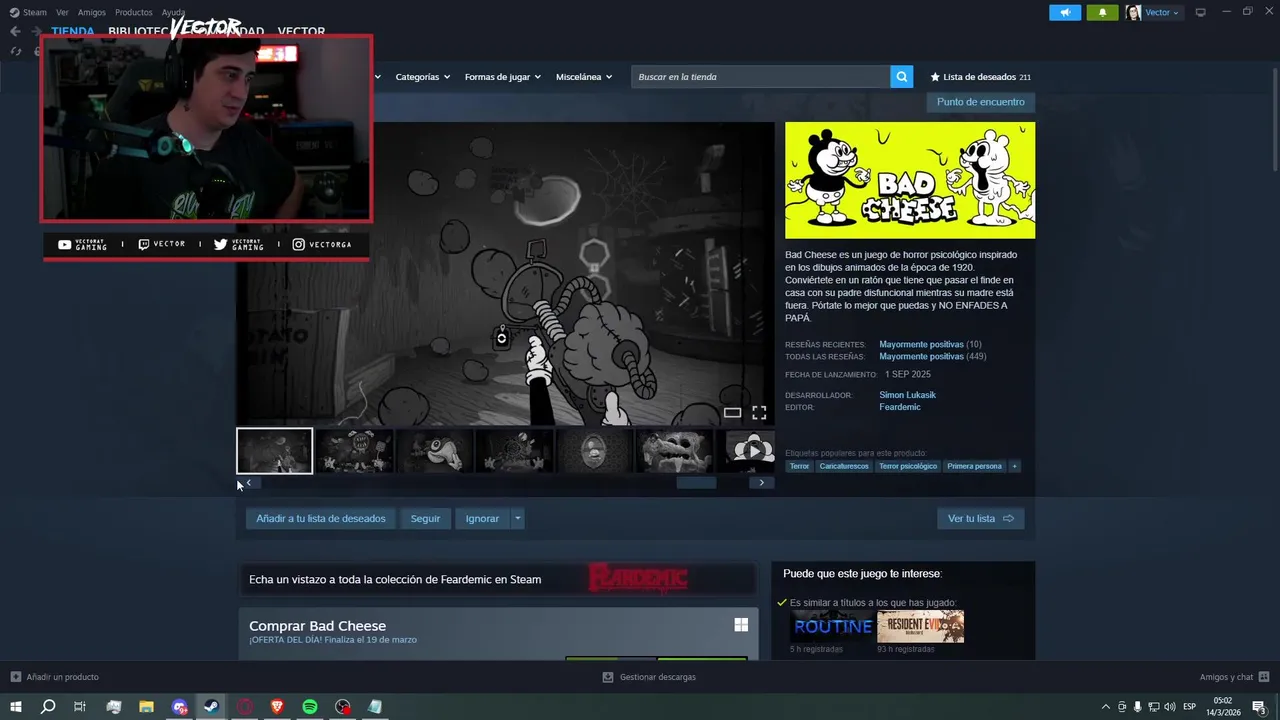The height and width of the screenshot is (720, 1280).
Task: Click the Ver tu lista button
Action: click(x=980, y=518)
